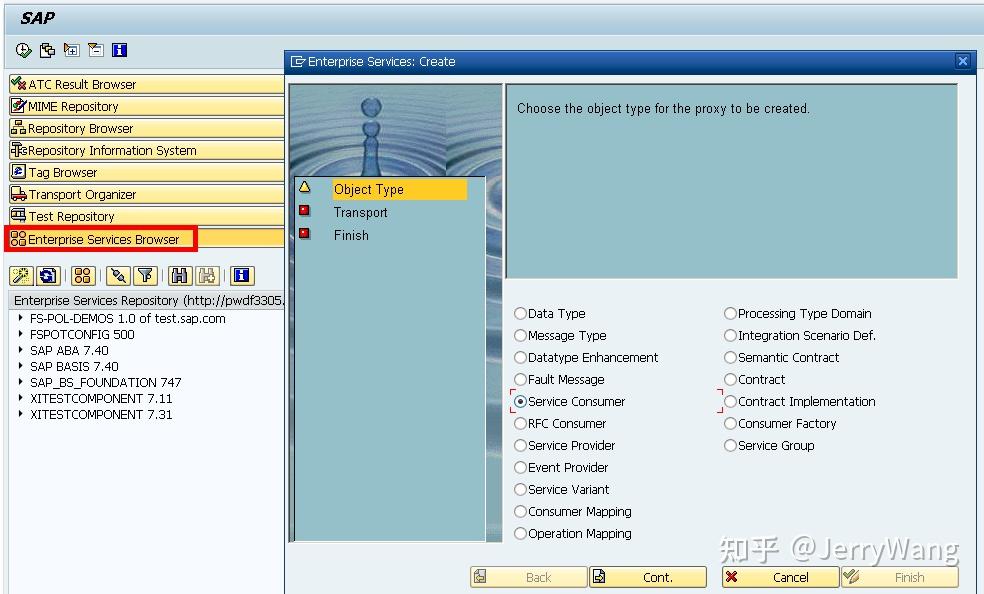Click the clock/history icon in the top toolbar
This screenshot has width=984, height=594.
[x=22, y=49]
